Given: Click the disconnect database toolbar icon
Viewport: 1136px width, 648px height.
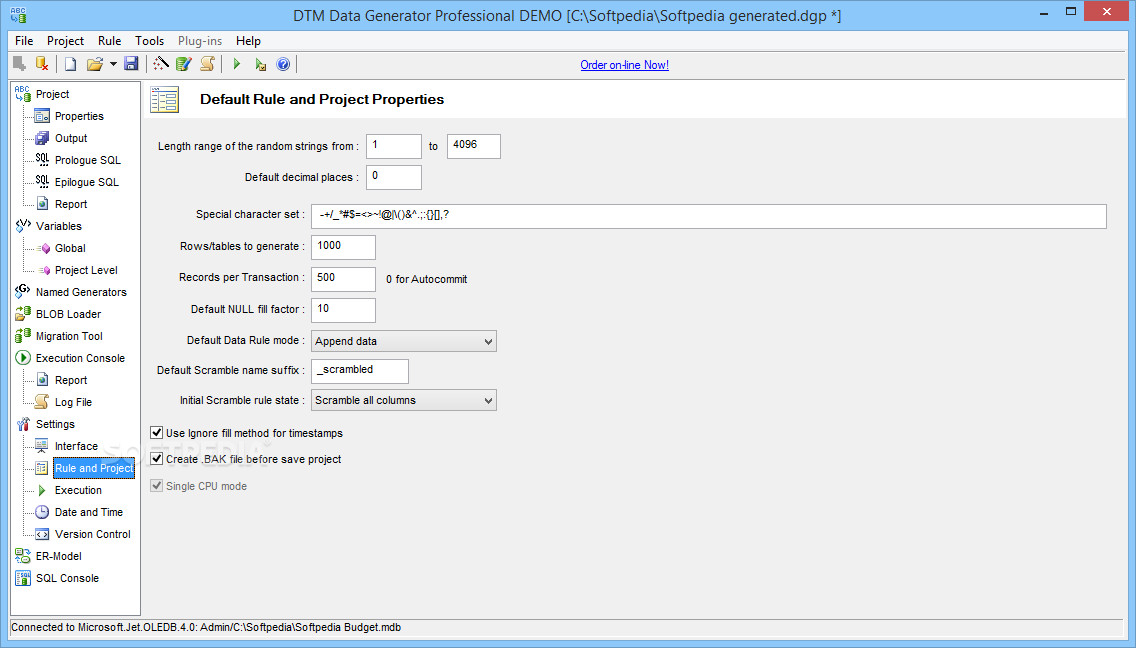Looking at the screenshot, I should tap(42, 64).
